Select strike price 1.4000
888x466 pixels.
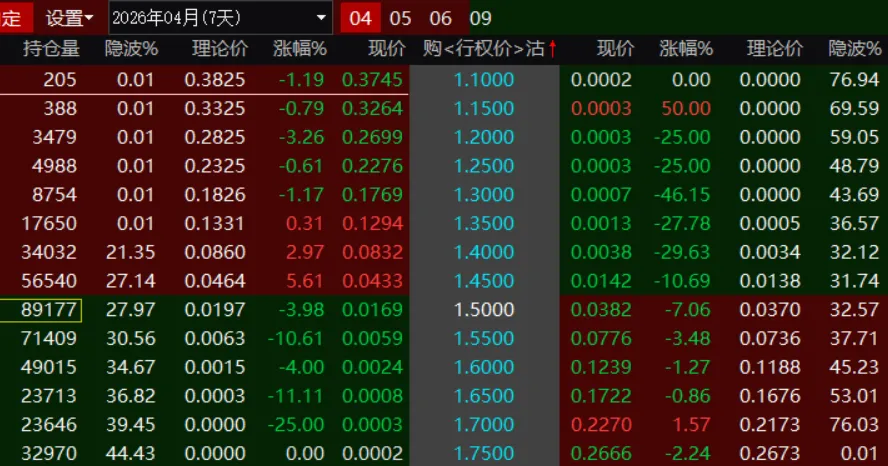[x=484, y=252]
